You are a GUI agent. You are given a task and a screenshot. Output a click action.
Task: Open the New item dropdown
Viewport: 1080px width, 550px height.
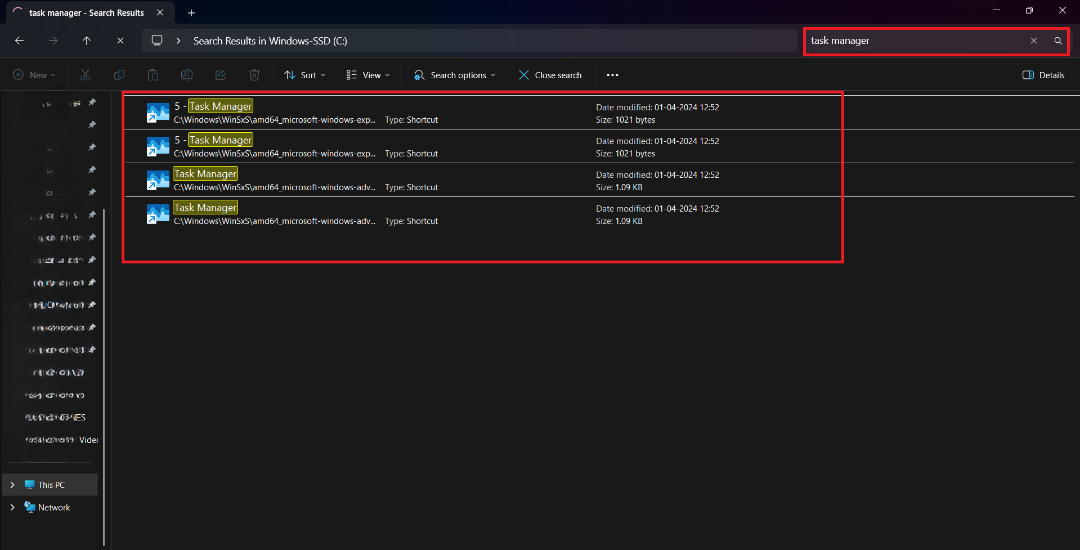tap(34, 75)
